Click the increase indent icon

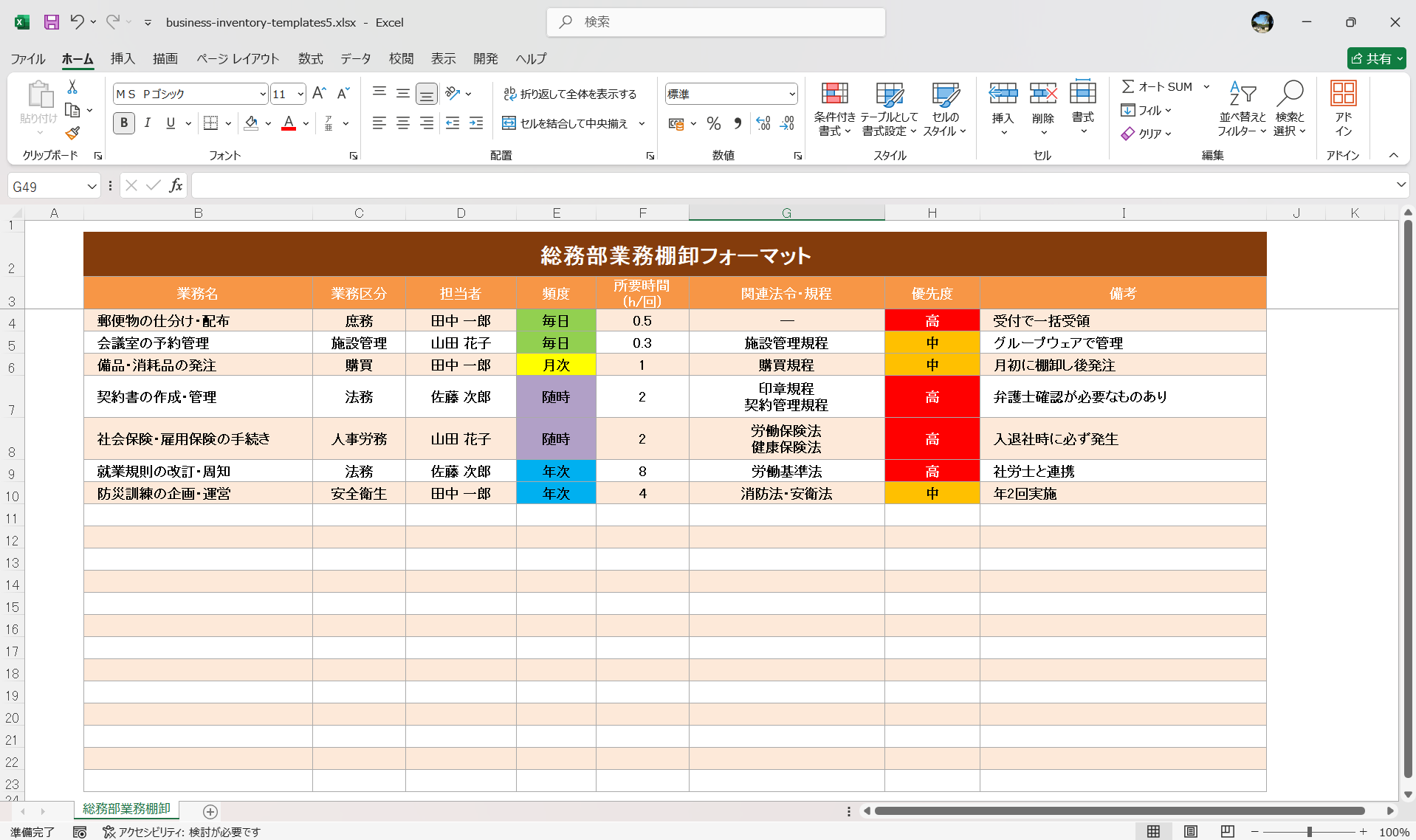(476, 123)
